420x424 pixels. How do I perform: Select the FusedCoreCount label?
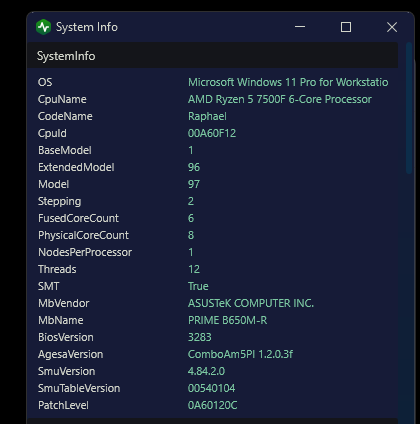pos(78,218)
